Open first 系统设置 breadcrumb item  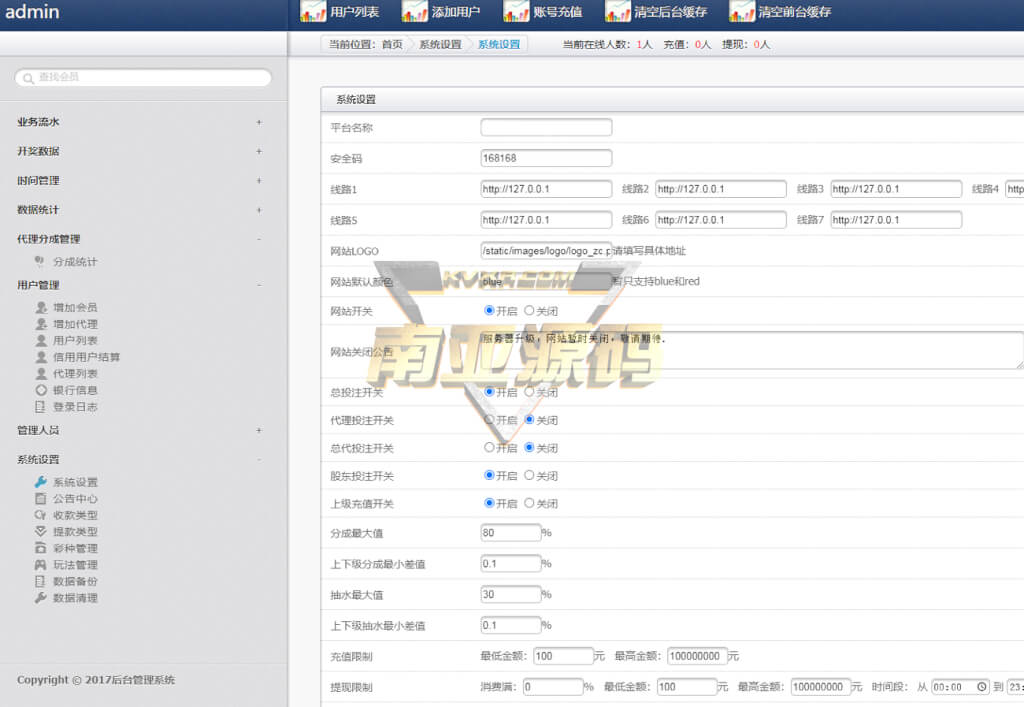coord(440,44)
